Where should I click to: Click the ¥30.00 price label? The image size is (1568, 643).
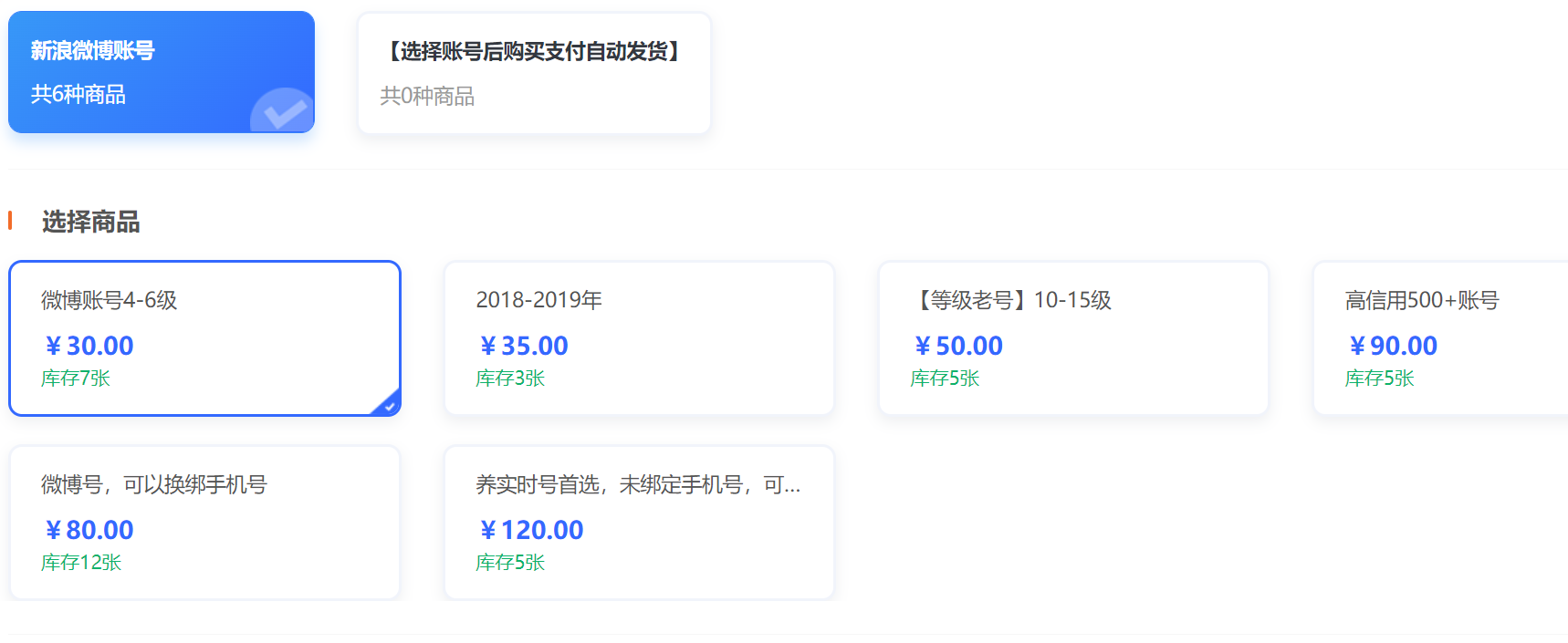[90, 346]
